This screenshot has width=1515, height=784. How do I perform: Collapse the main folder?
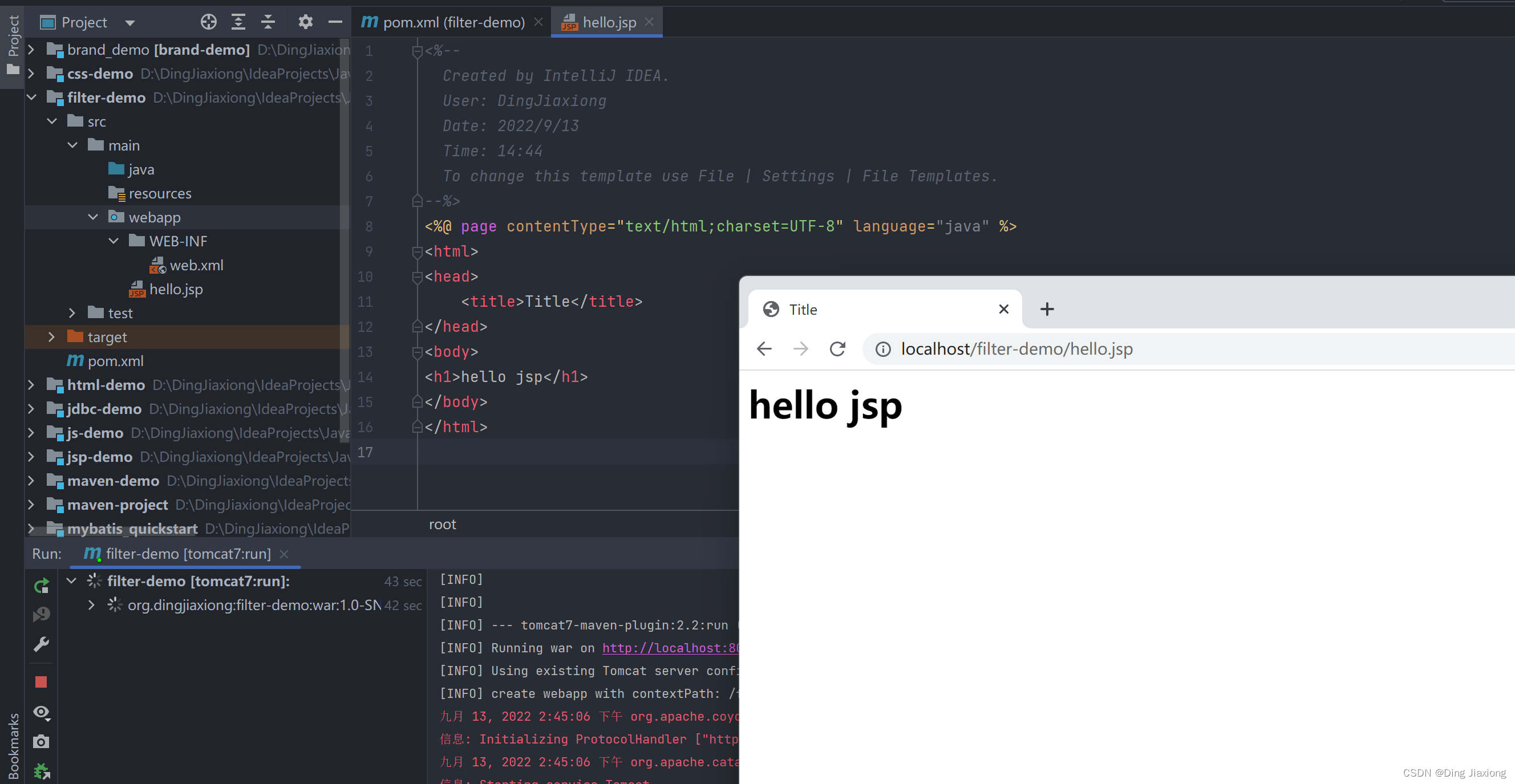click(x=73, y=145)
